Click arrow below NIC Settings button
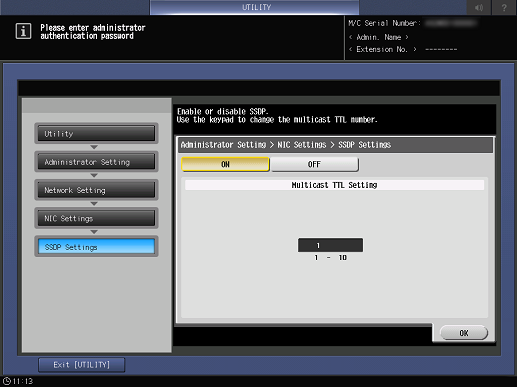Image resolution: width=517 pixels, height=387 pixels. click(x=94, y=232)
